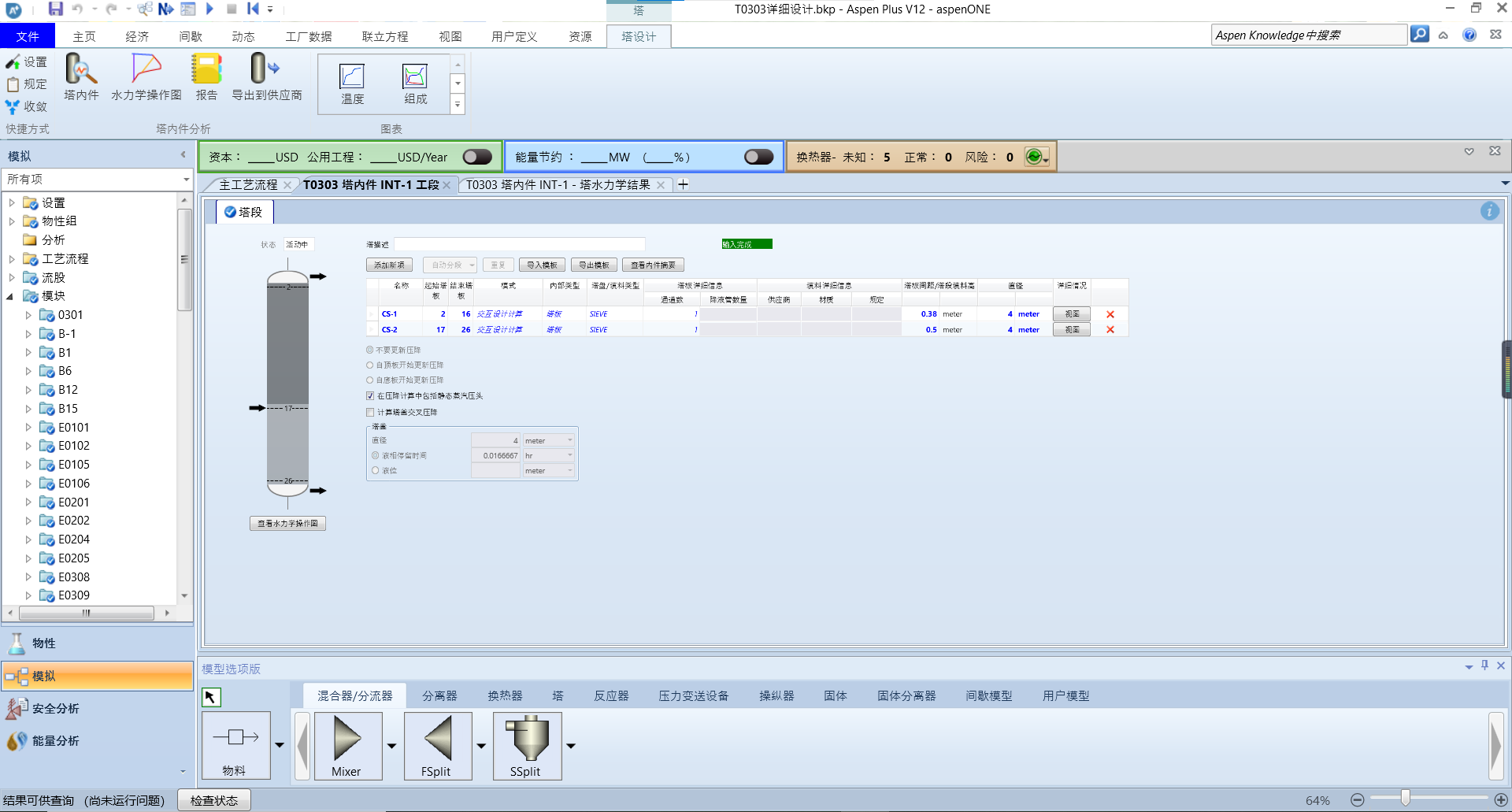This screenshot has width=1512, height=812.
Task: Delete section CS-2 with its red X
Action: (1110, 330)
